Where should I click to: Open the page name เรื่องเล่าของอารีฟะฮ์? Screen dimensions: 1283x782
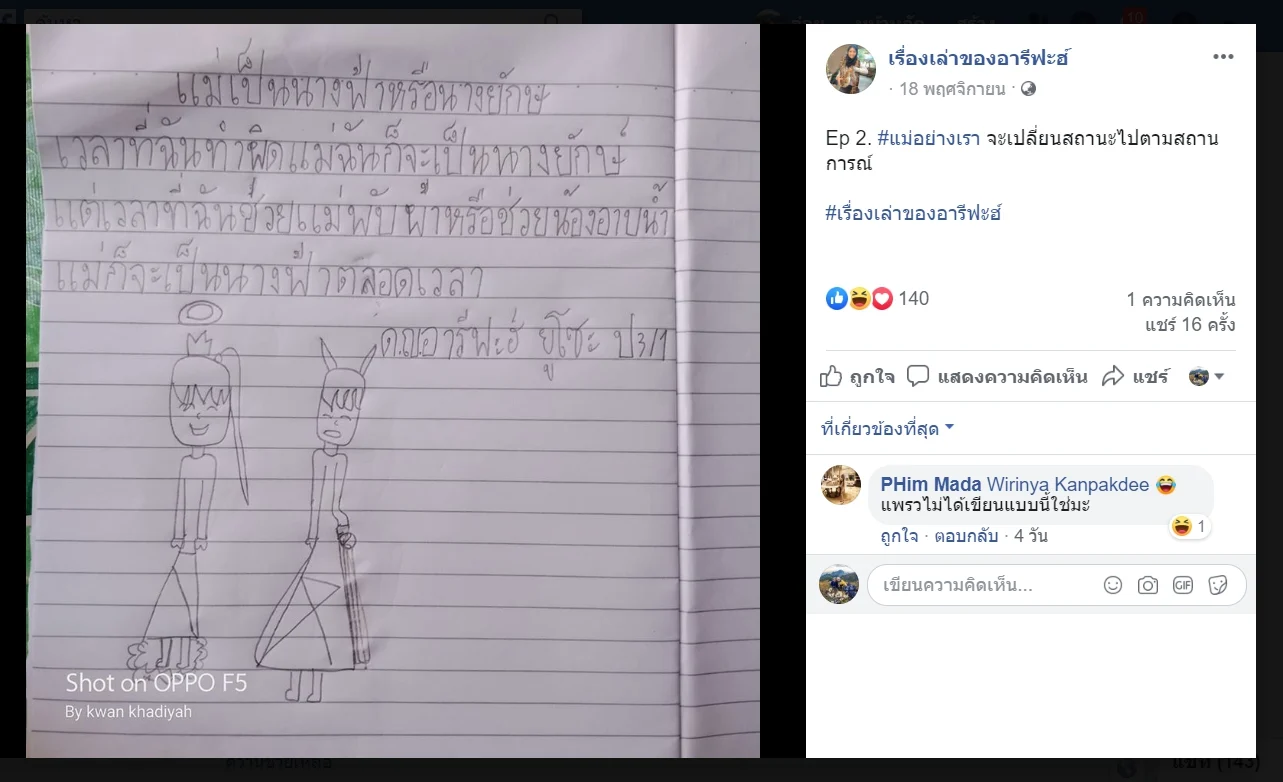(979, 58)
